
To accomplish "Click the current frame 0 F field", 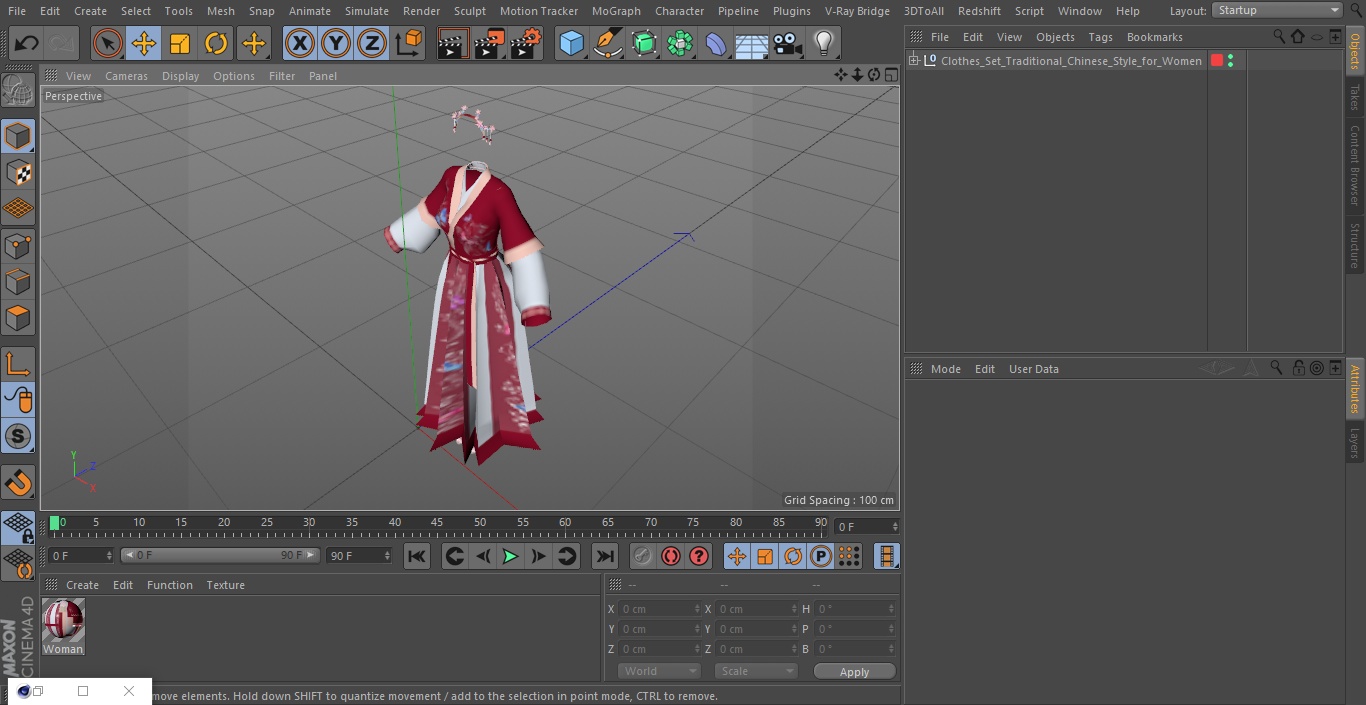I will 81,555.
